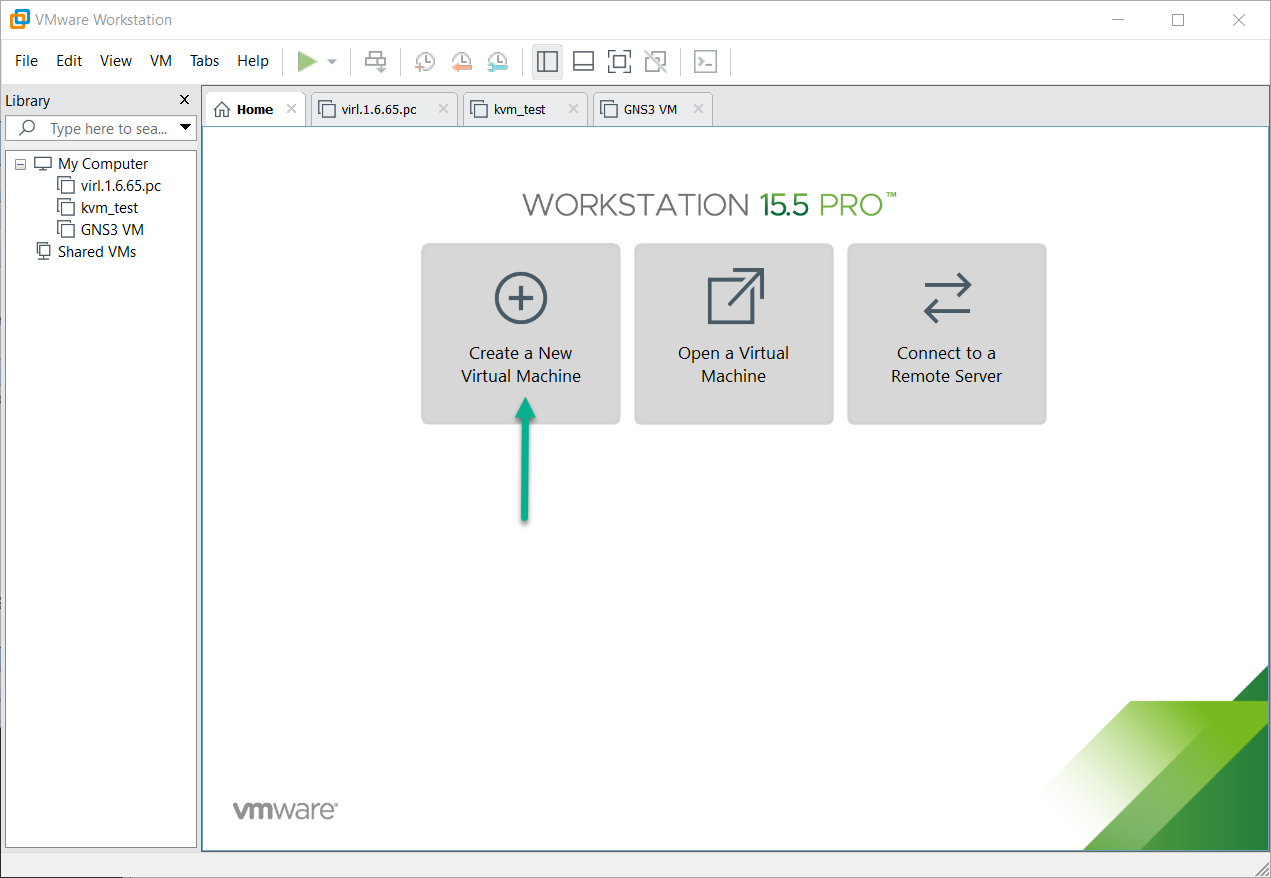Click Send Ctrl+Alt+Del toolbar icon
The height and width of the screenshot is (878, 1271).
coord(375,62)
